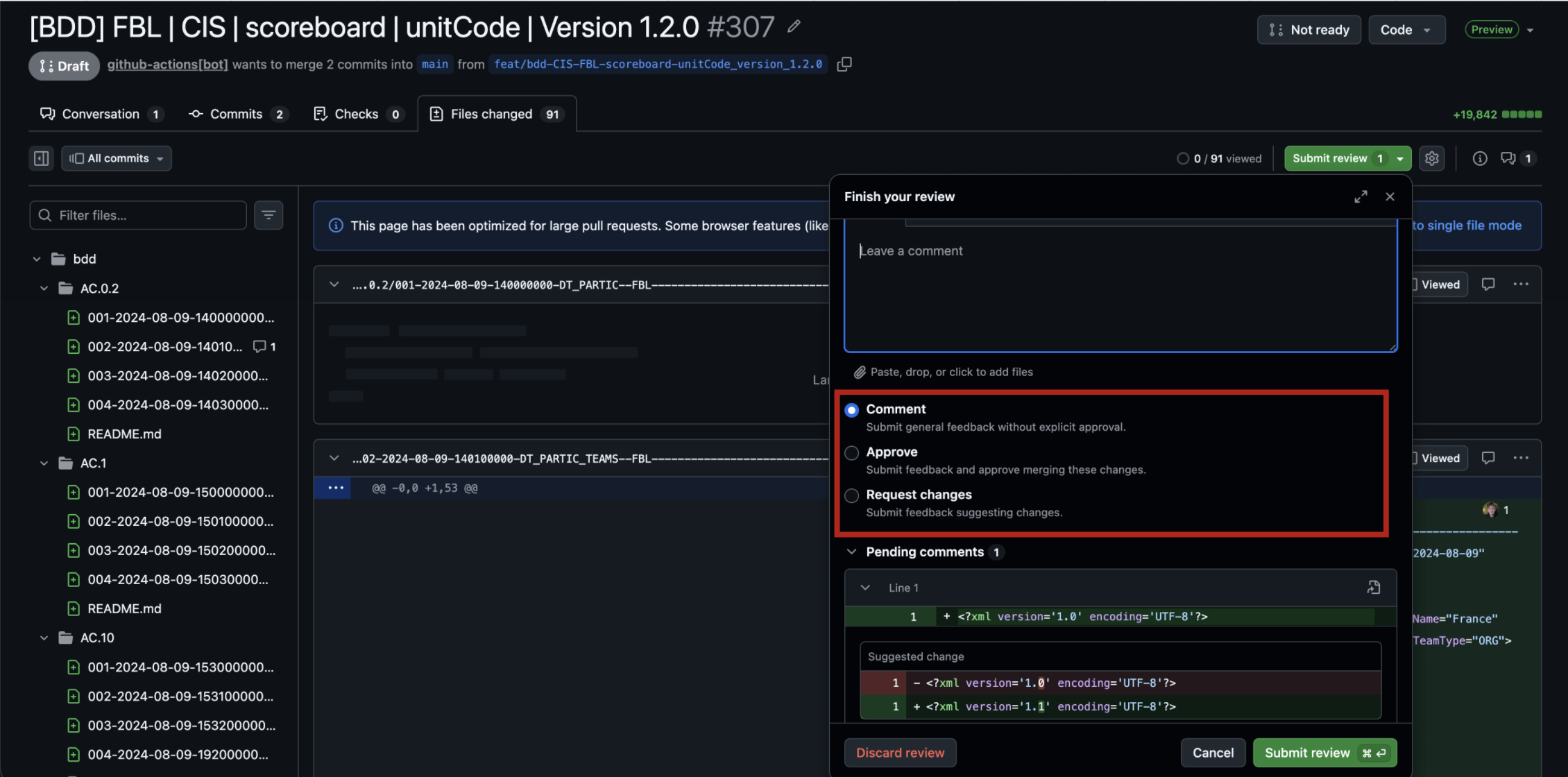Click the single file mode link

click(1467, 225)
